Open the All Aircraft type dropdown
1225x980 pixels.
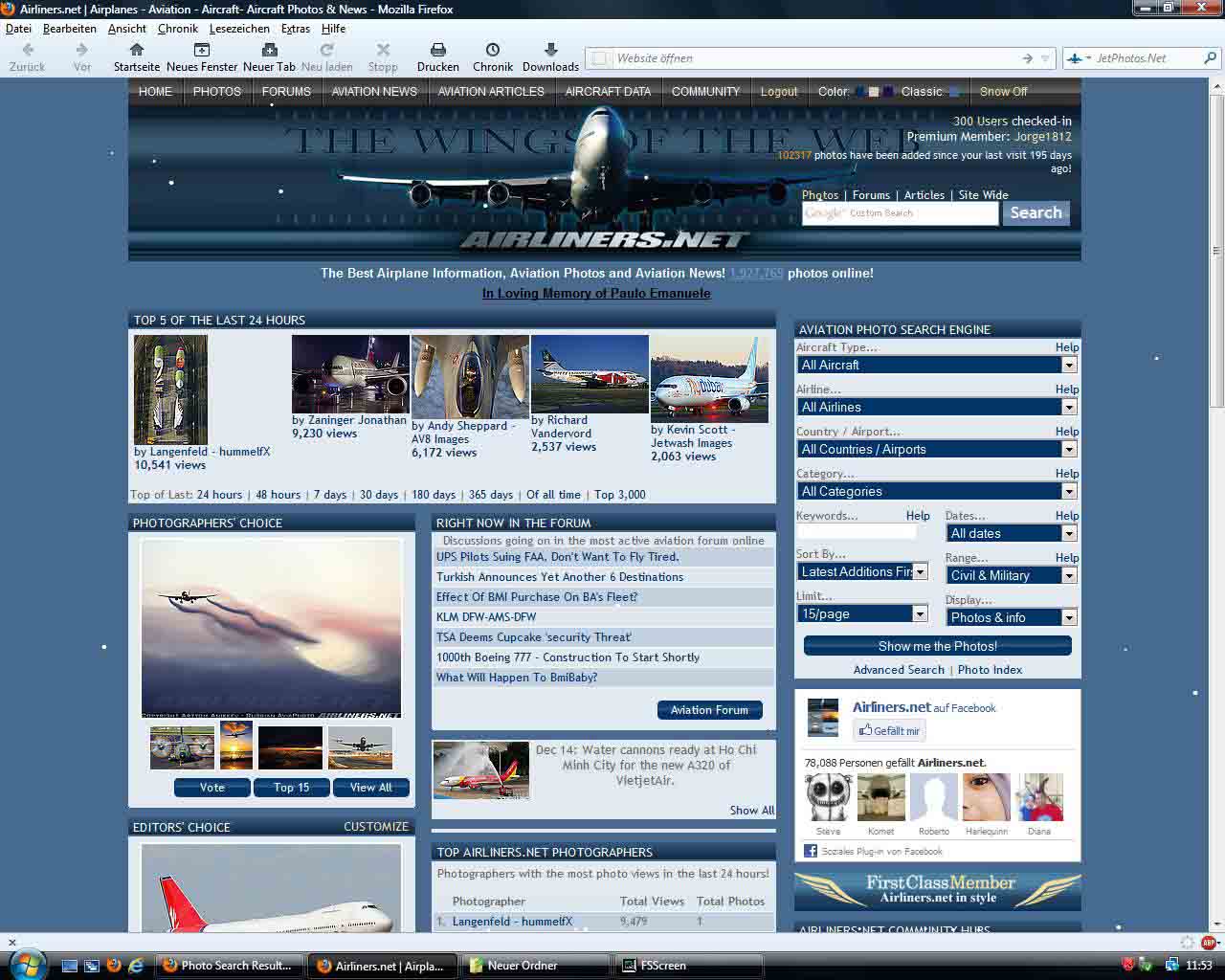pos(937,365)
